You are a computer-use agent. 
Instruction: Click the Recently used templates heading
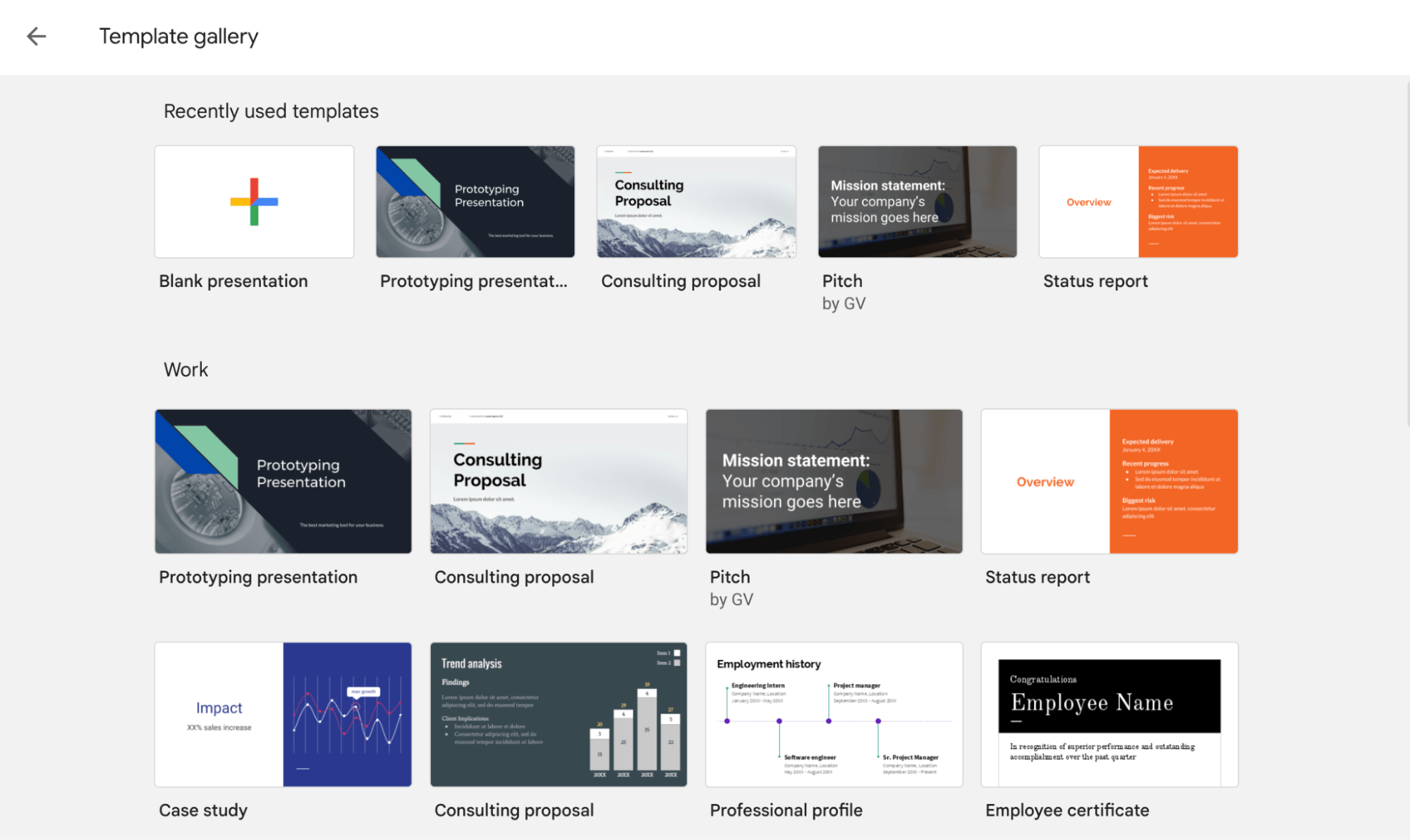[271, 111]
